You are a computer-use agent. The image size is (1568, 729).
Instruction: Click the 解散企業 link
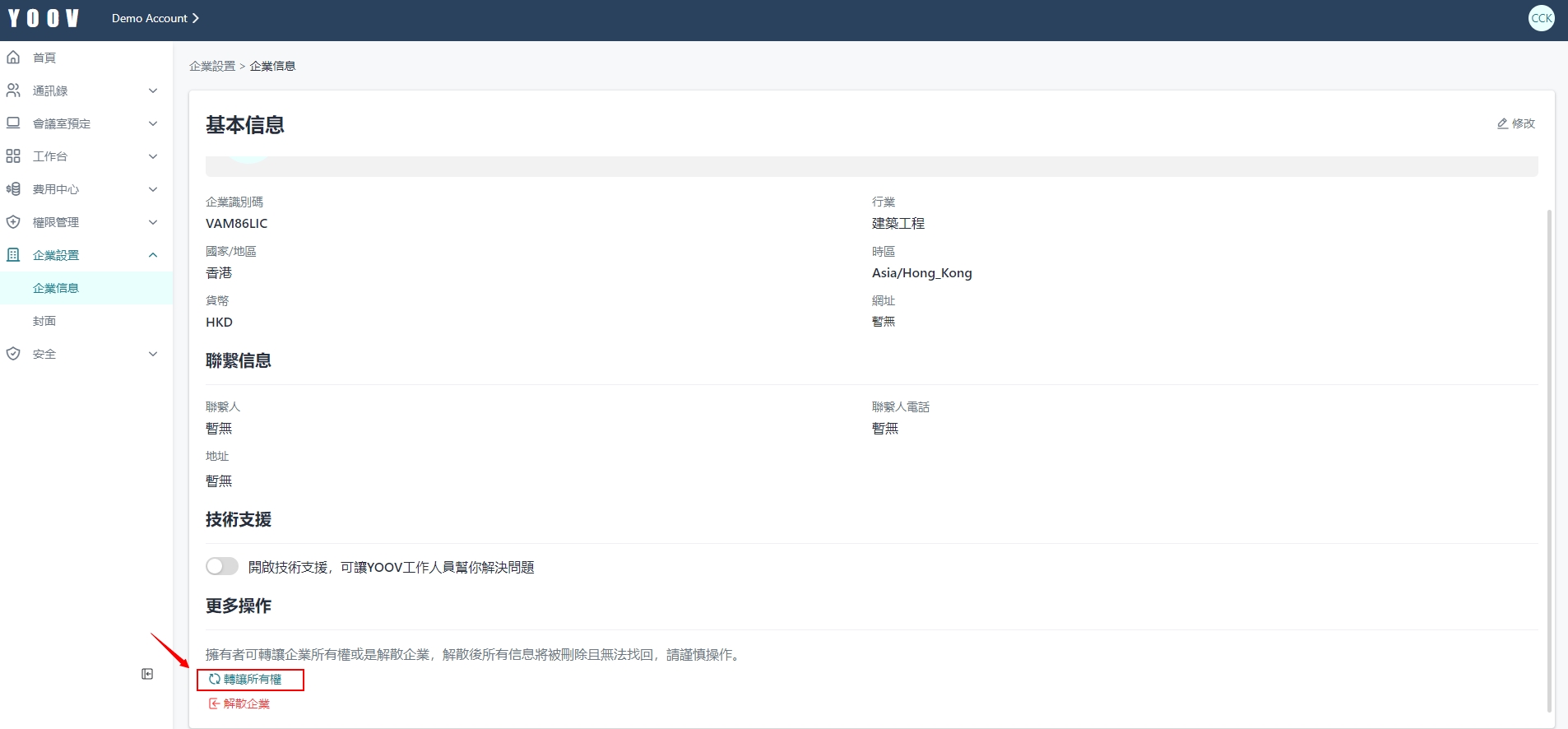[246, 703]
